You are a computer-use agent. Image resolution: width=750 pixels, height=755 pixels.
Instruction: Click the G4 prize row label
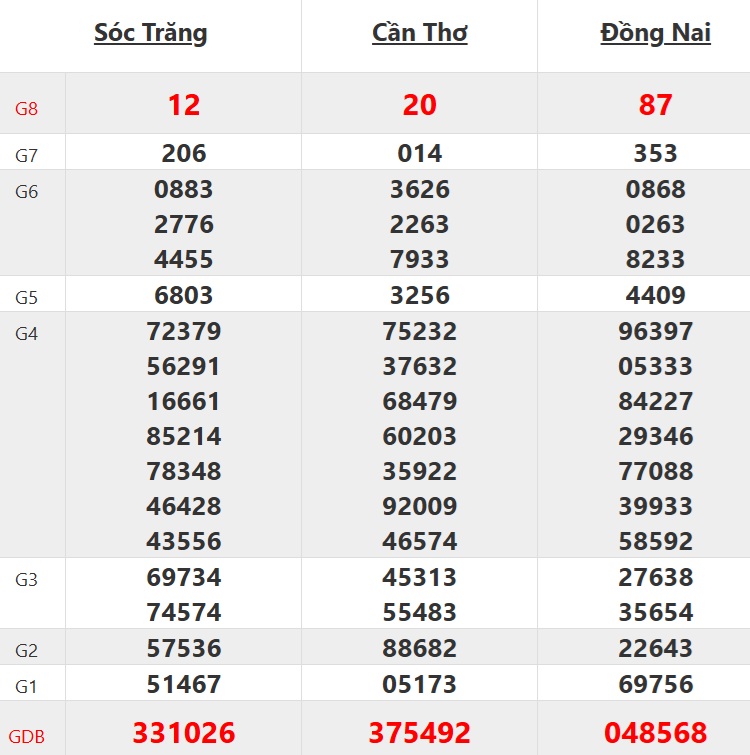click(27, 334)
